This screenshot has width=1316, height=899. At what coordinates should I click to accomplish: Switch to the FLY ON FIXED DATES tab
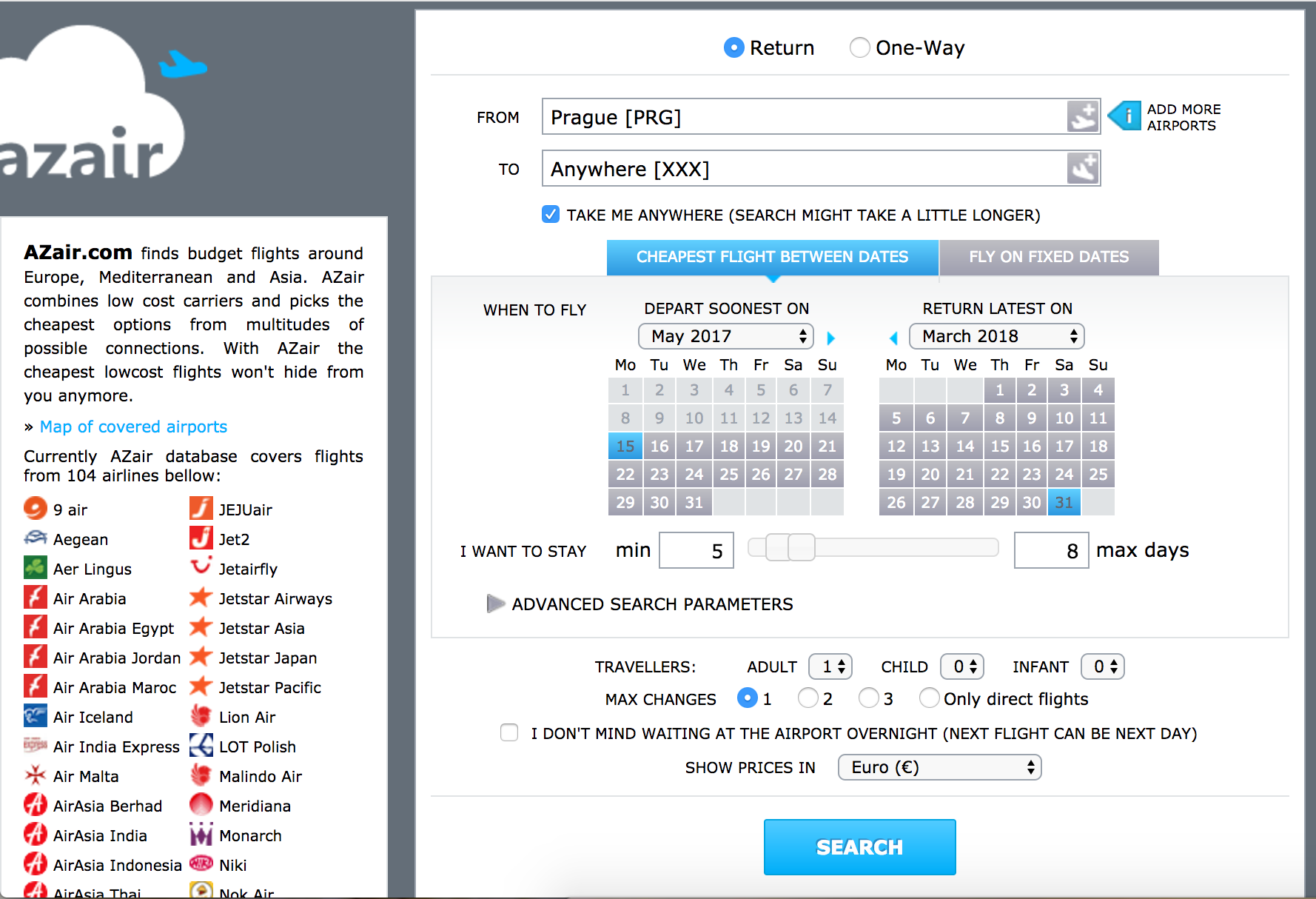1049,257
